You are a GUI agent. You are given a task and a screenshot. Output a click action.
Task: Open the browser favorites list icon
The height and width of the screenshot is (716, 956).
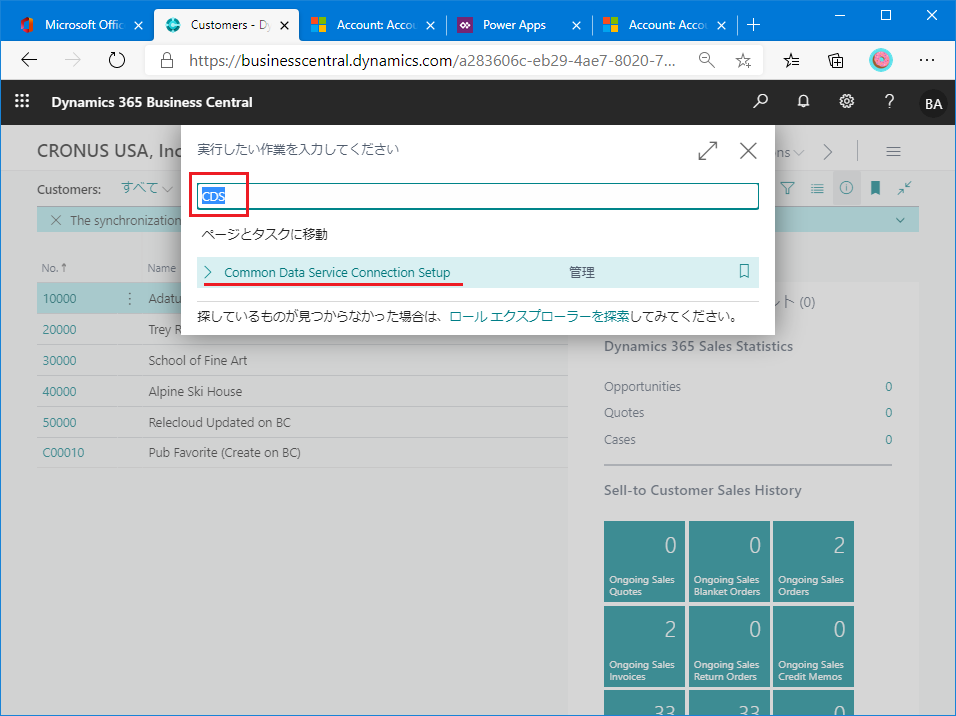tap(791, 60)
